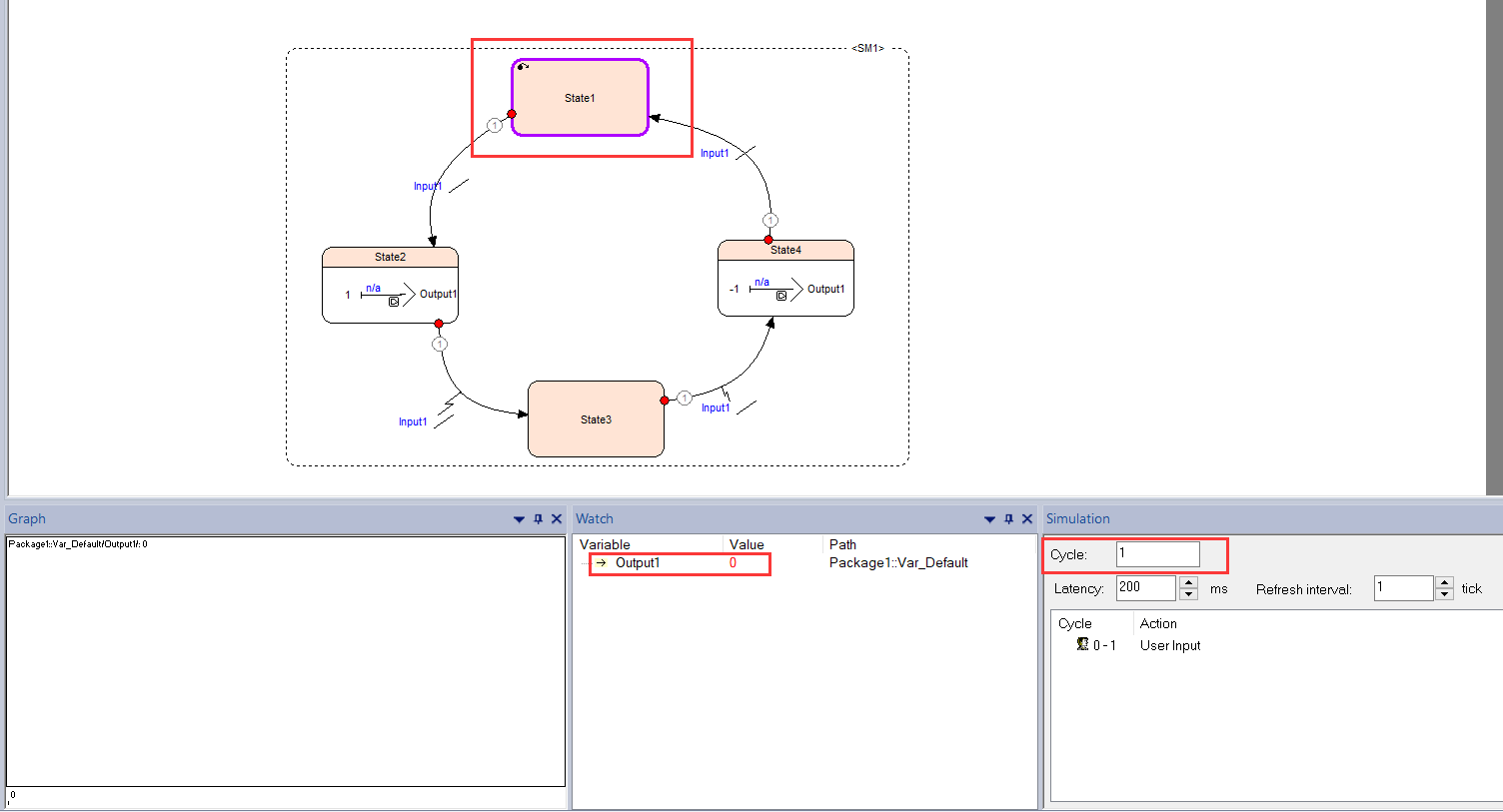Select Input1 label between State4 and State1
The width and height of the screenshot is (1503, 812).
tap(715, 153)
